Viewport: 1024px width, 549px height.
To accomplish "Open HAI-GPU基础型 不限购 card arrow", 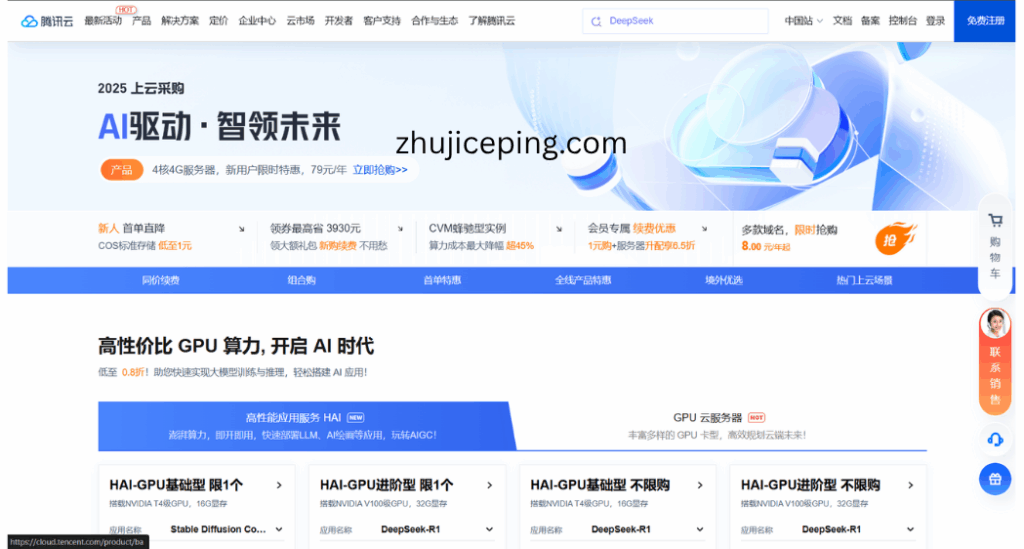I will tap(699, 485).
